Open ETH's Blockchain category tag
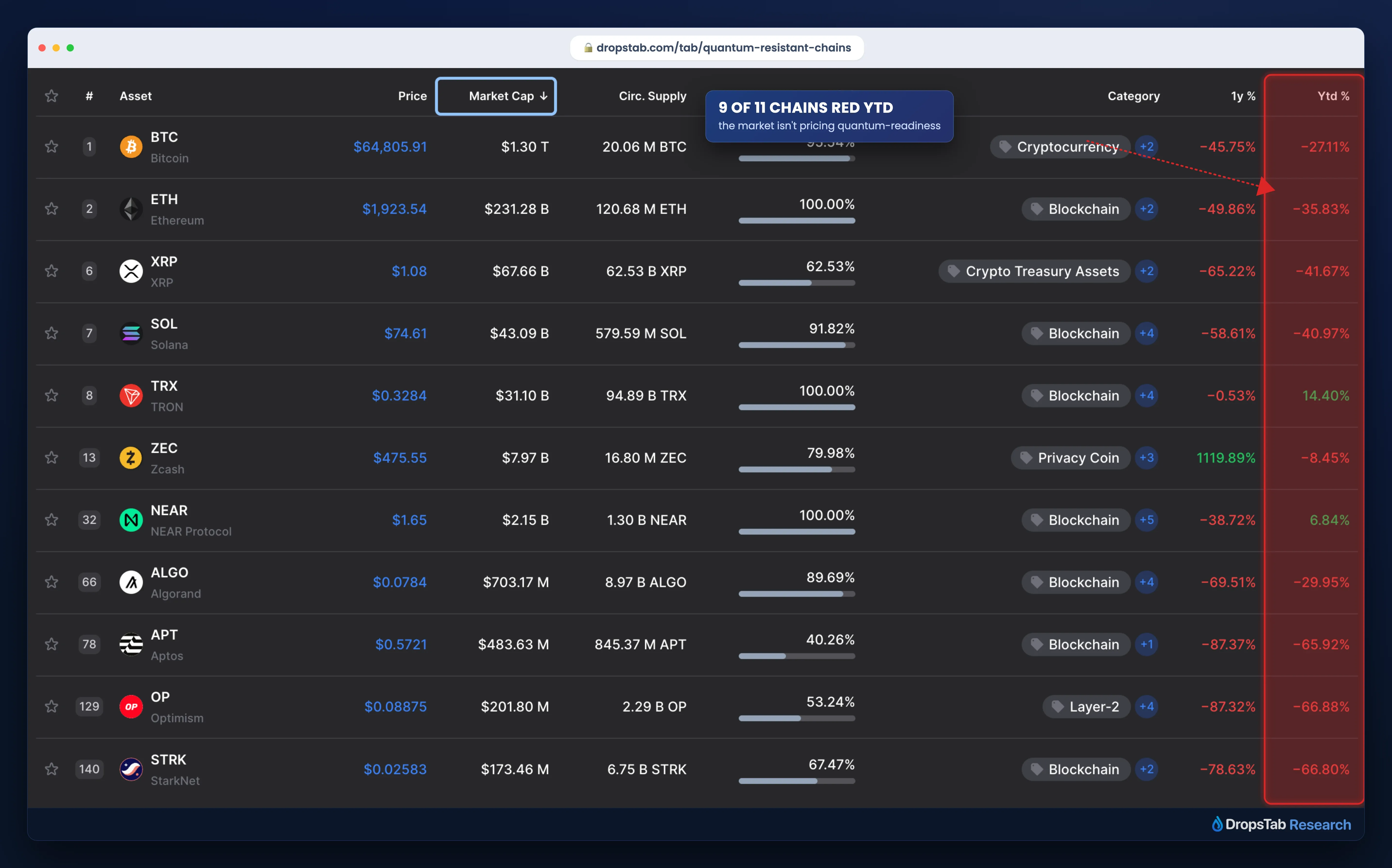 [1076, 209]
